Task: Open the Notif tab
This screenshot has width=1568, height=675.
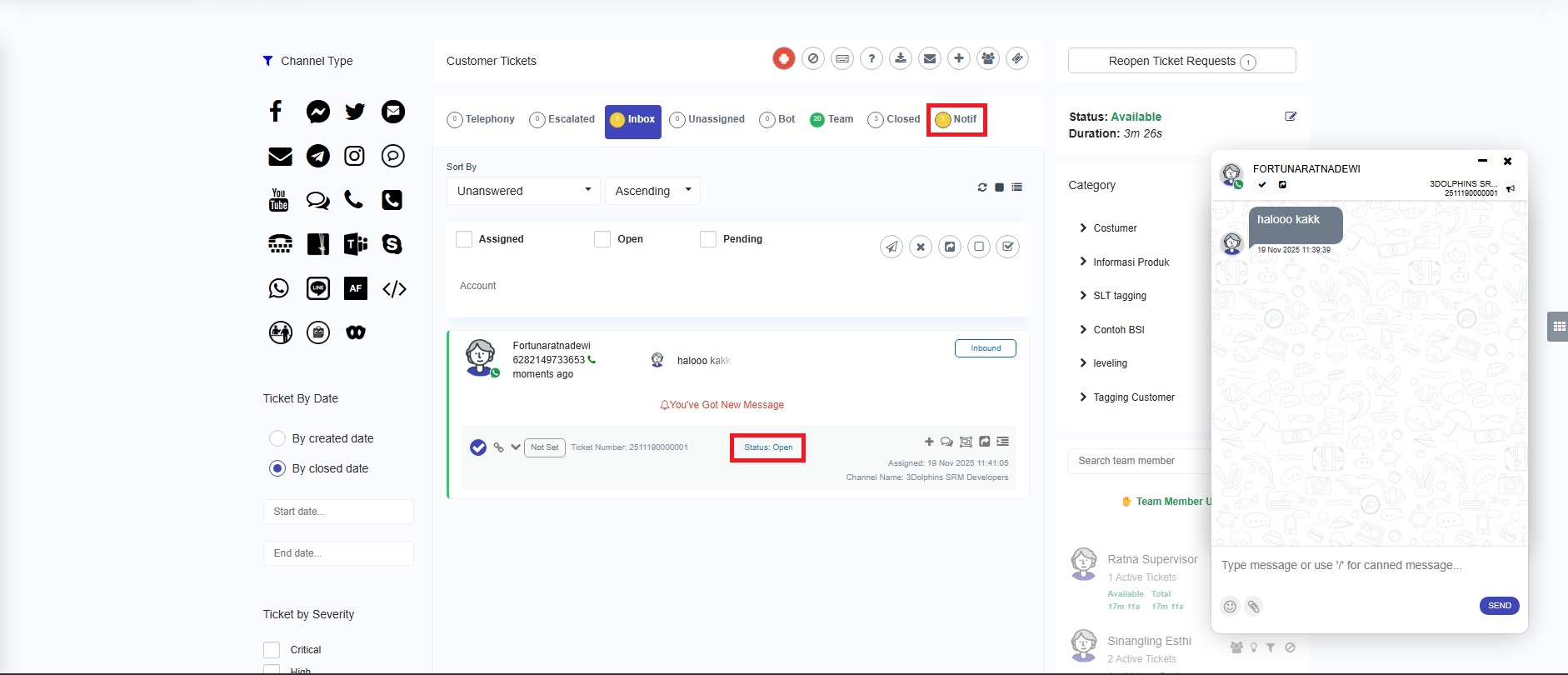Action: (x=956, y=119)
